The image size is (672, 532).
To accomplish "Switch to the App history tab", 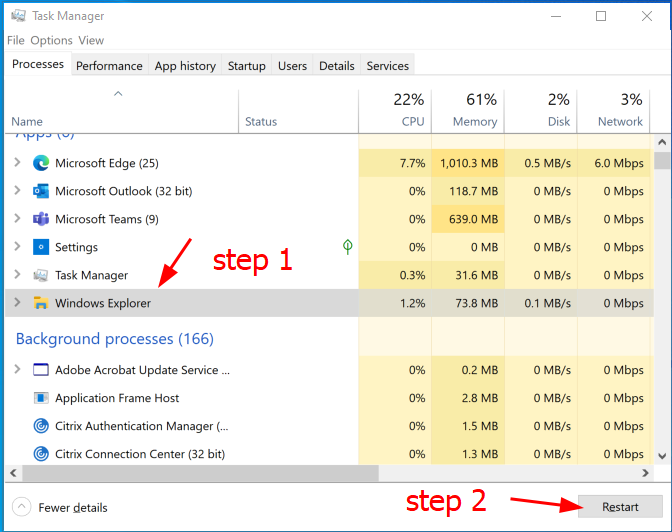I will pos(185,66).
